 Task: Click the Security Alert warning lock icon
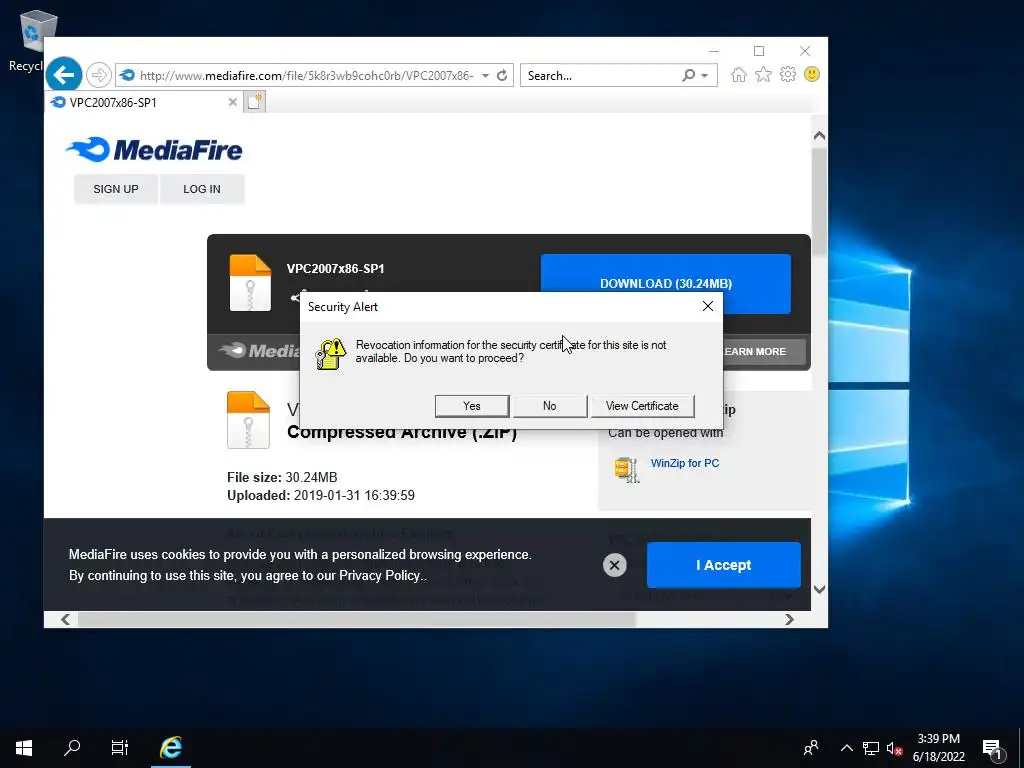tap(330, 354)
